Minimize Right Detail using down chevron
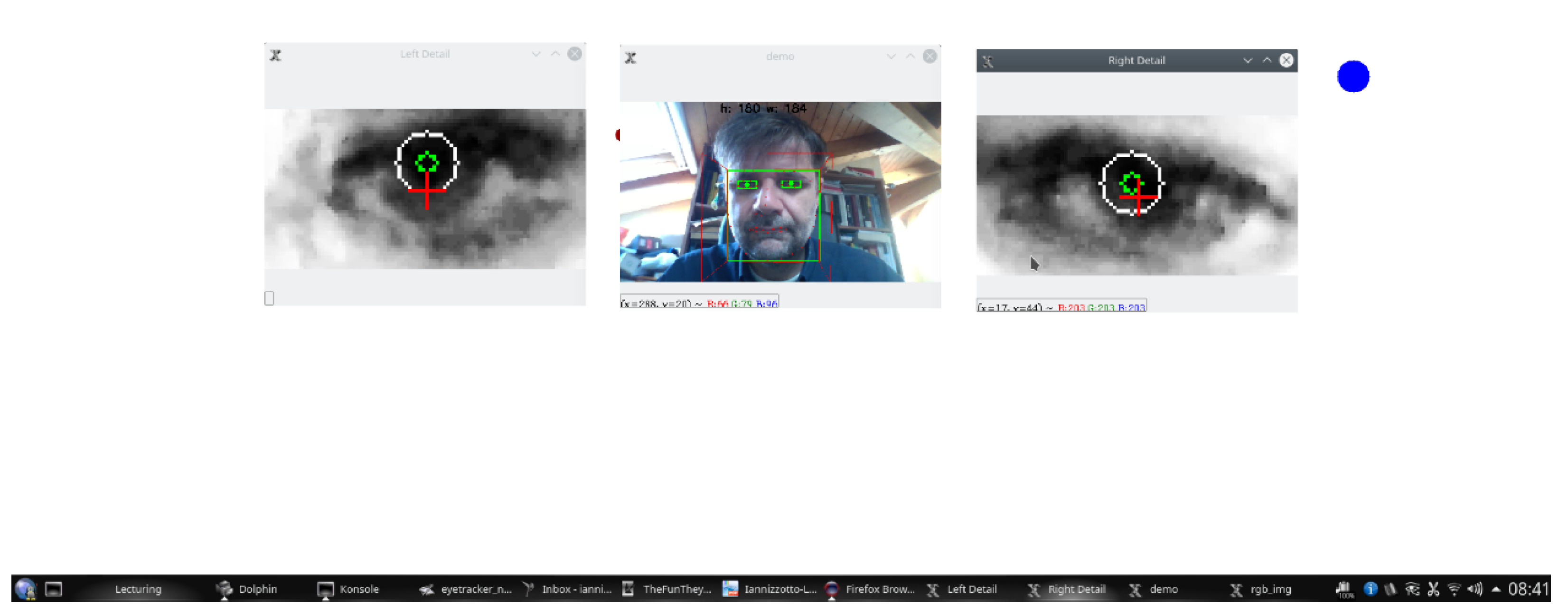Screen dimensions: 1568x610 point(1247,60)
